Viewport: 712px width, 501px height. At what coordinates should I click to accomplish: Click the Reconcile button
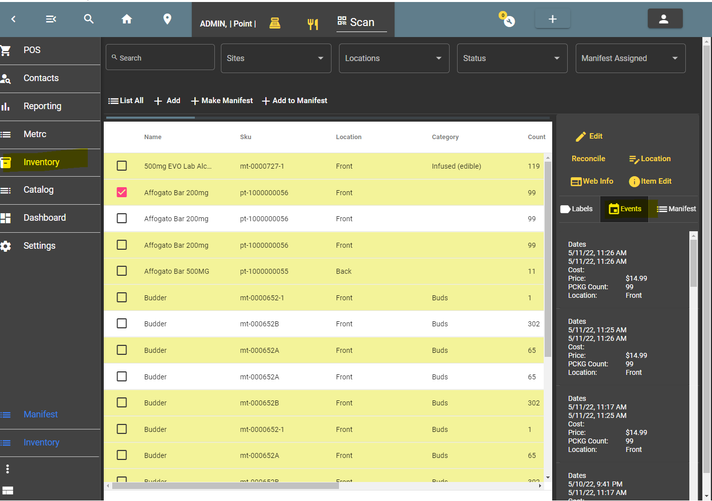(x=588, y=159)
